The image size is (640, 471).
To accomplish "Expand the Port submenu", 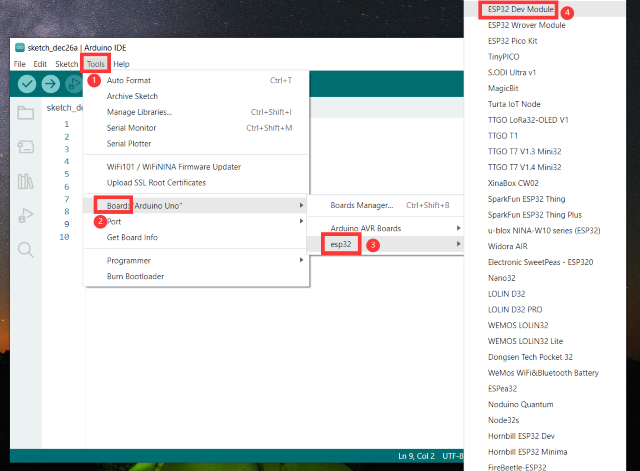I will coord(196,222).
